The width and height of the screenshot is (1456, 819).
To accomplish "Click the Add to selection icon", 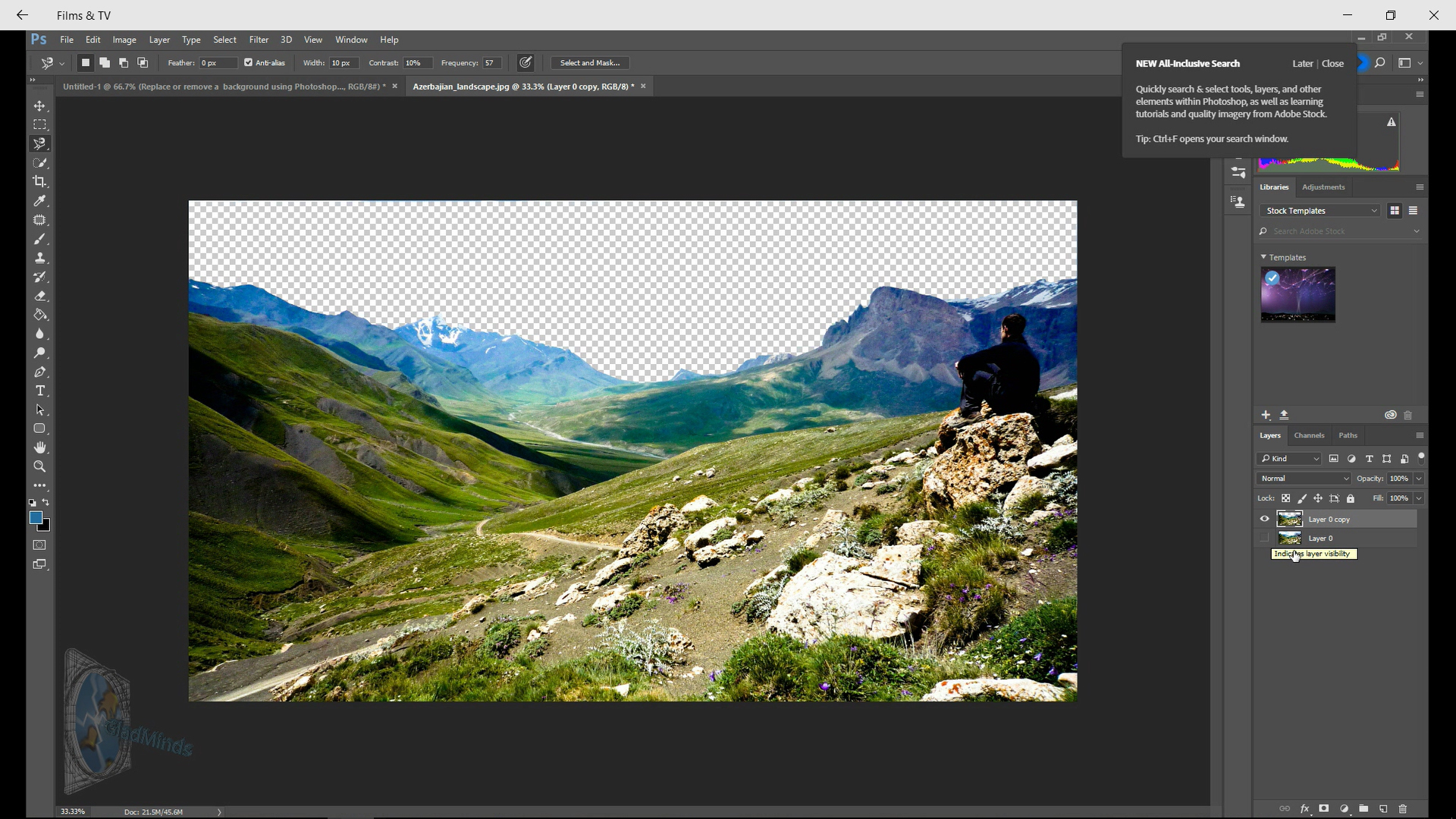I will [105, 63].
